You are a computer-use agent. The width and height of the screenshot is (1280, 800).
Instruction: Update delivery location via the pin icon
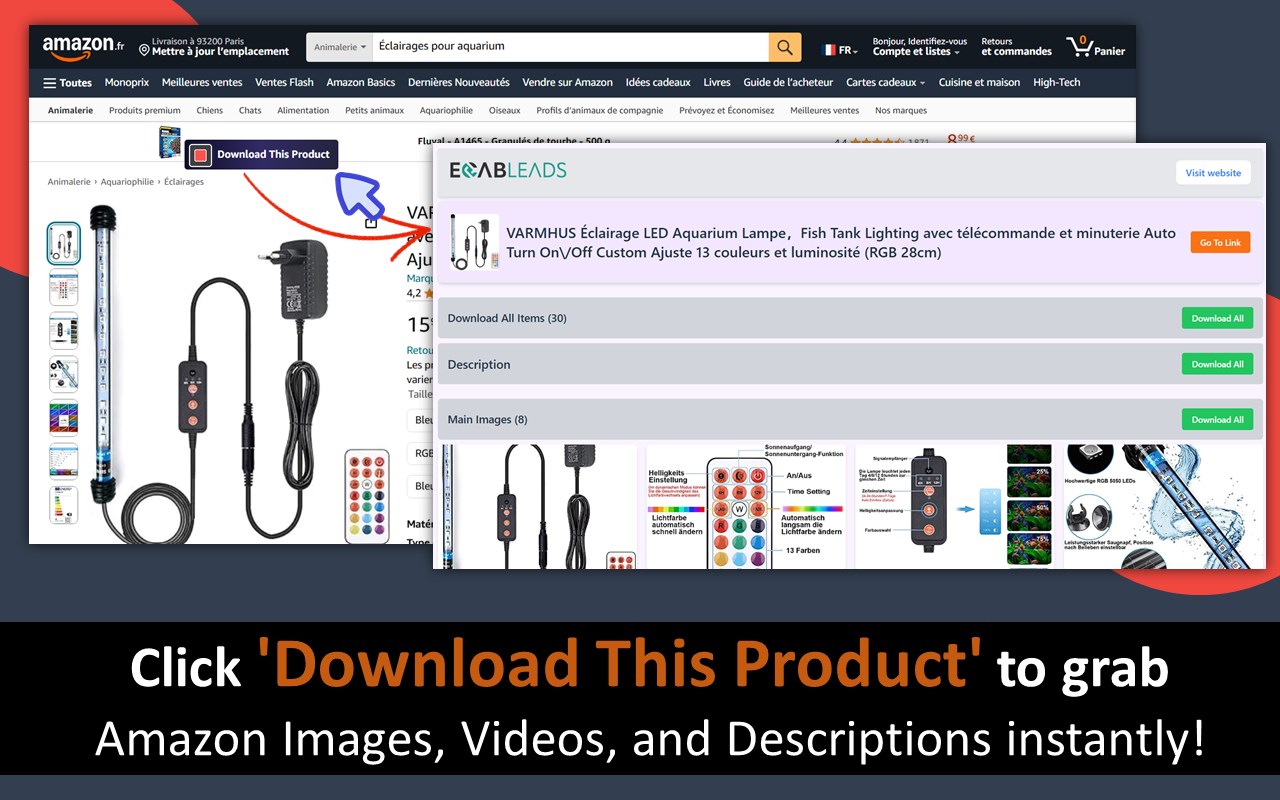(x=144, y=51)
